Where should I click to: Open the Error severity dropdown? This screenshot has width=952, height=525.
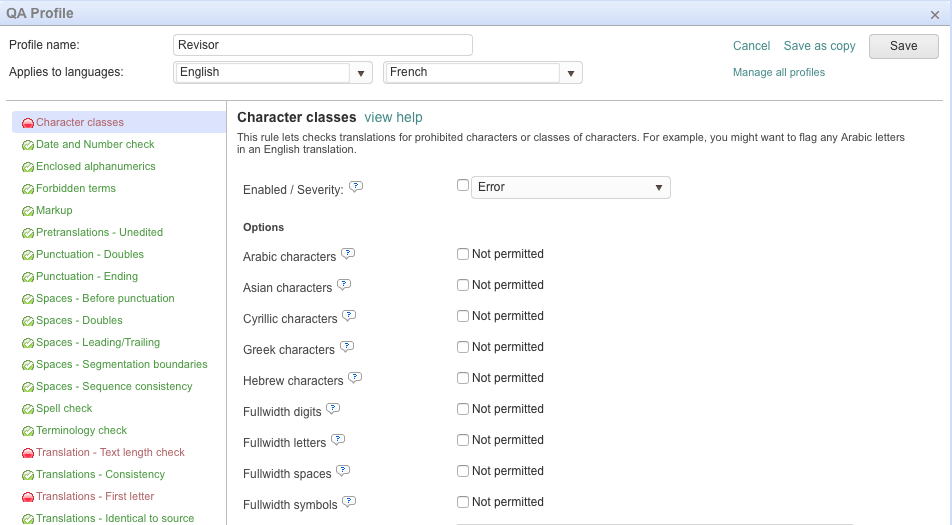coord(570,187)
